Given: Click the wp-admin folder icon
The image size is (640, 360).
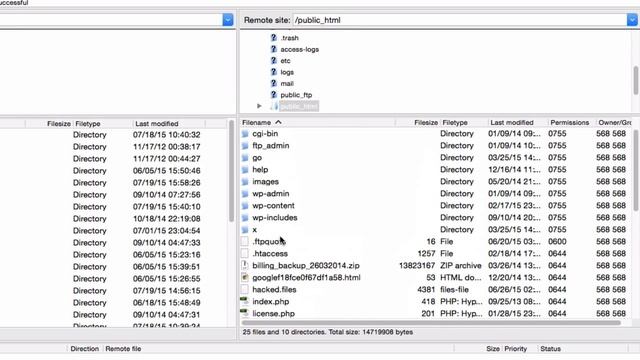Looking at the screenshot, I should coord(245,194).
